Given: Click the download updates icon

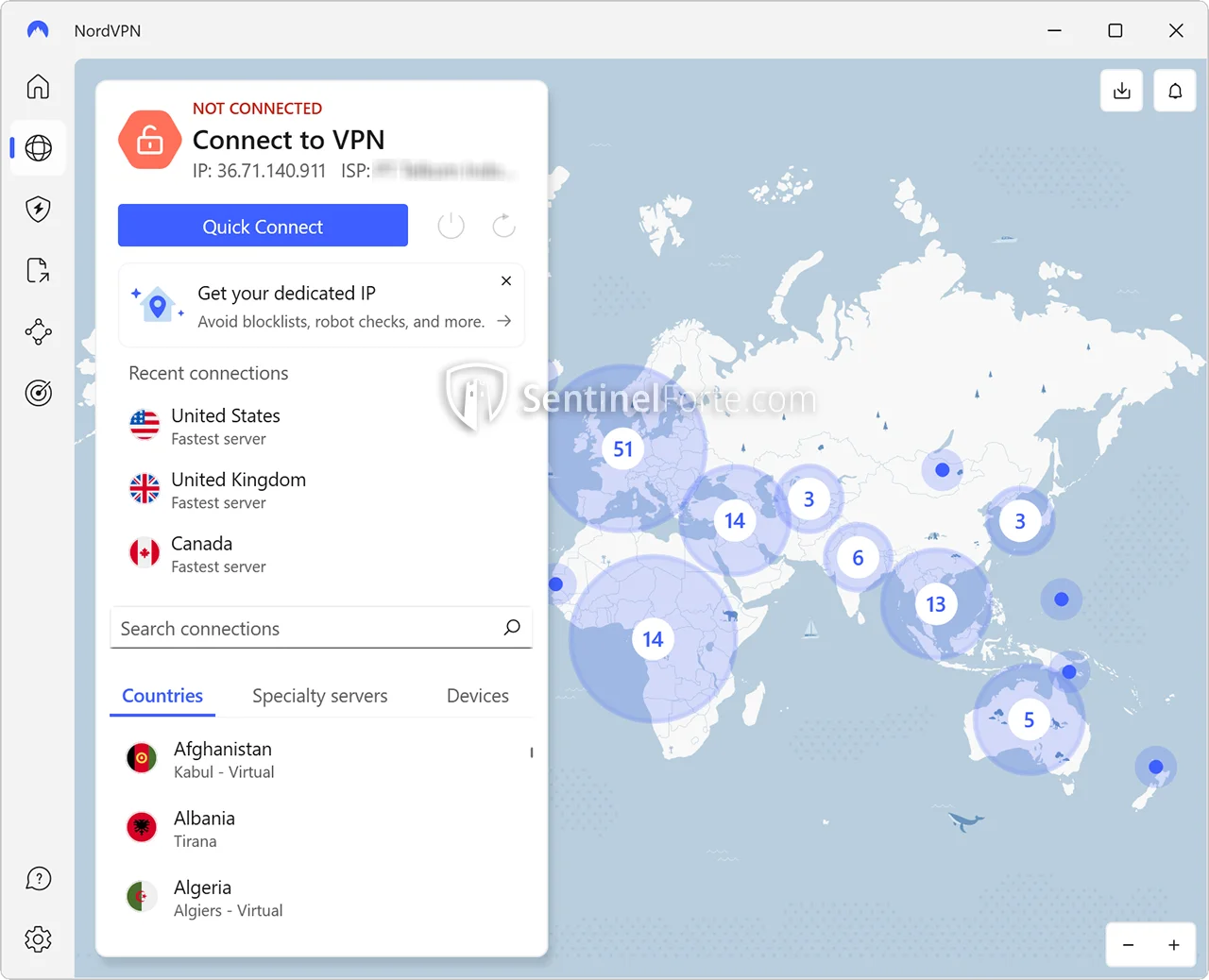Looking at the screenshot, I should 1122,92.
